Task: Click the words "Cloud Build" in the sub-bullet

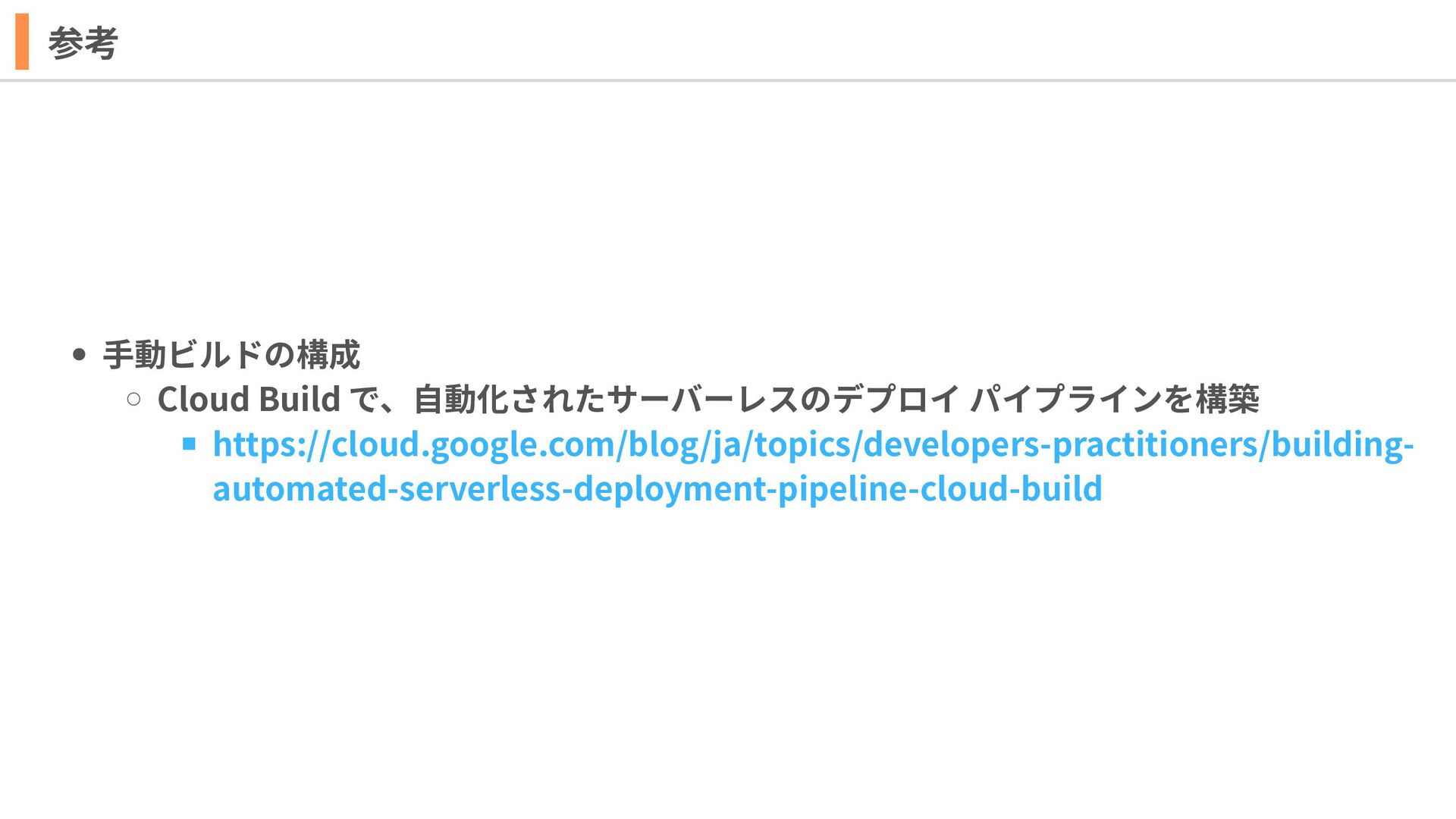Action: [249, 400]
